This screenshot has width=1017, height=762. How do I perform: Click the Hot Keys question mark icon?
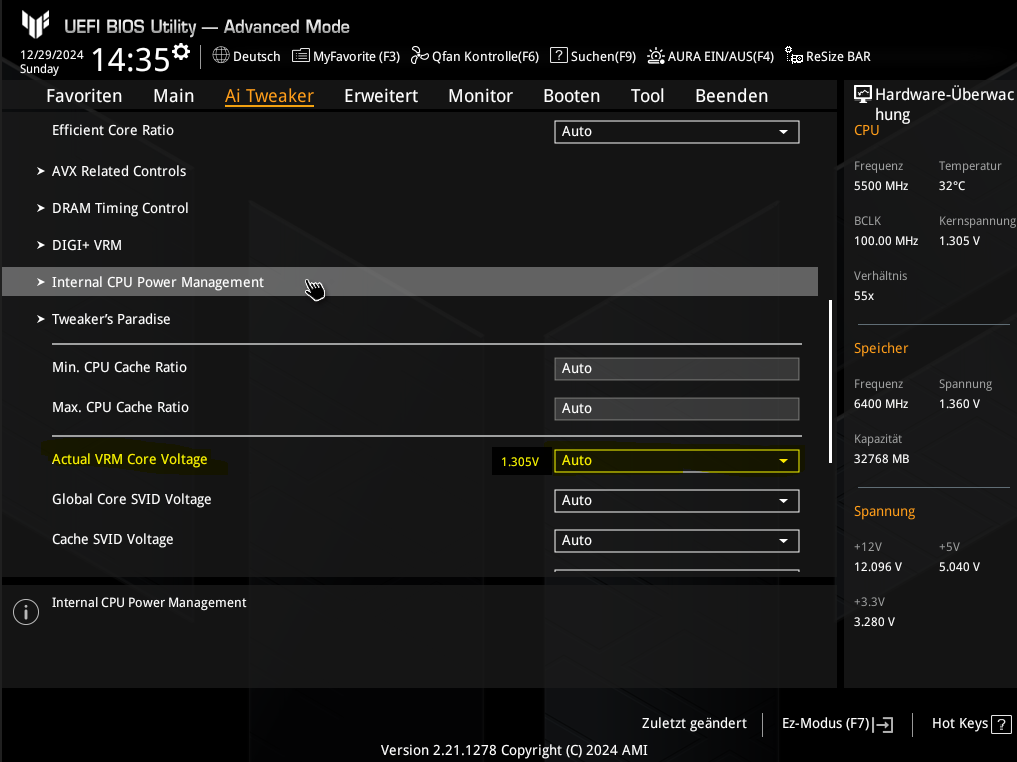point(1001,724)
